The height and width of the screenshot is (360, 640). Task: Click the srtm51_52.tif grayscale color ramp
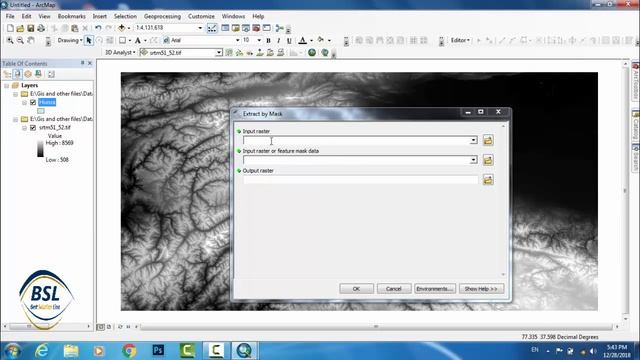click(x=40, y=149)
